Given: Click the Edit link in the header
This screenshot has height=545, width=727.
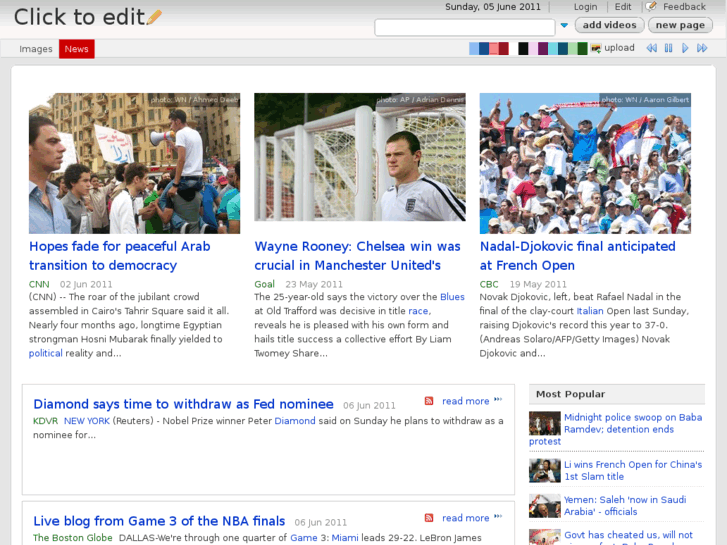Looking at the screenshot, I should (623, 6).
